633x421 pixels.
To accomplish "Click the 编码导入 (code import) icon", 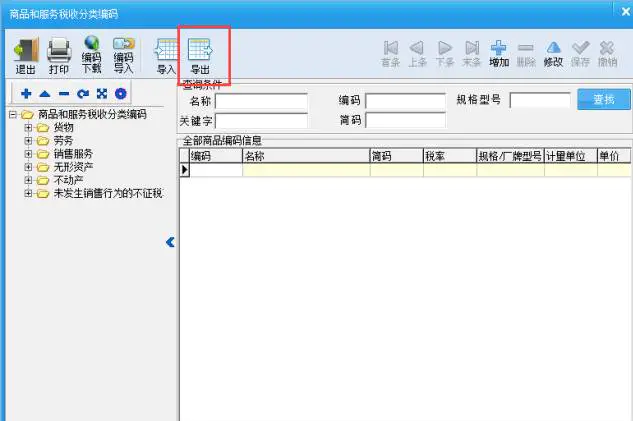I will pos(123,55).
